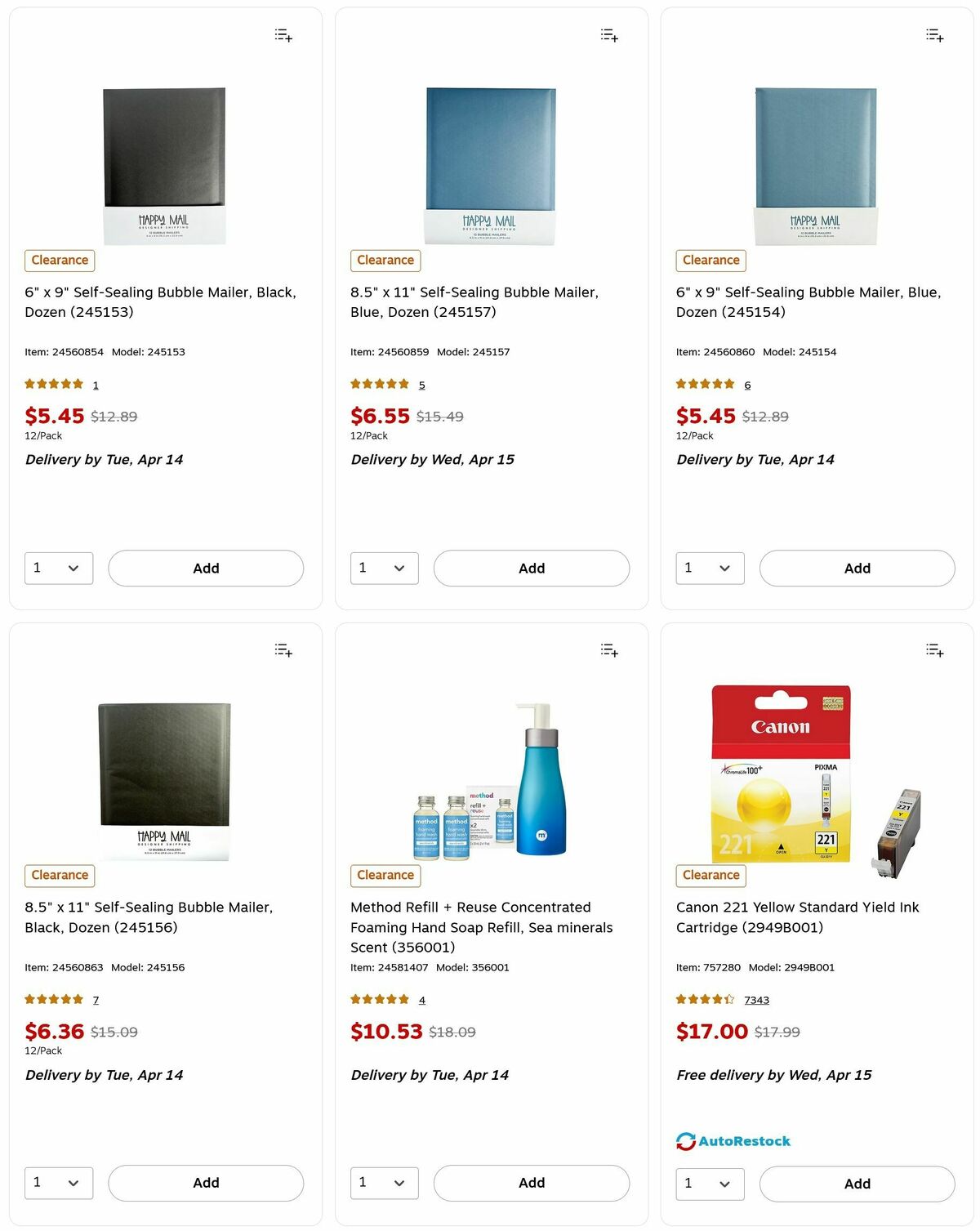Add the Canon 221 Yellow ink to cart
The width and height of the screenshot is (980, 1231).
point(857,1183)
